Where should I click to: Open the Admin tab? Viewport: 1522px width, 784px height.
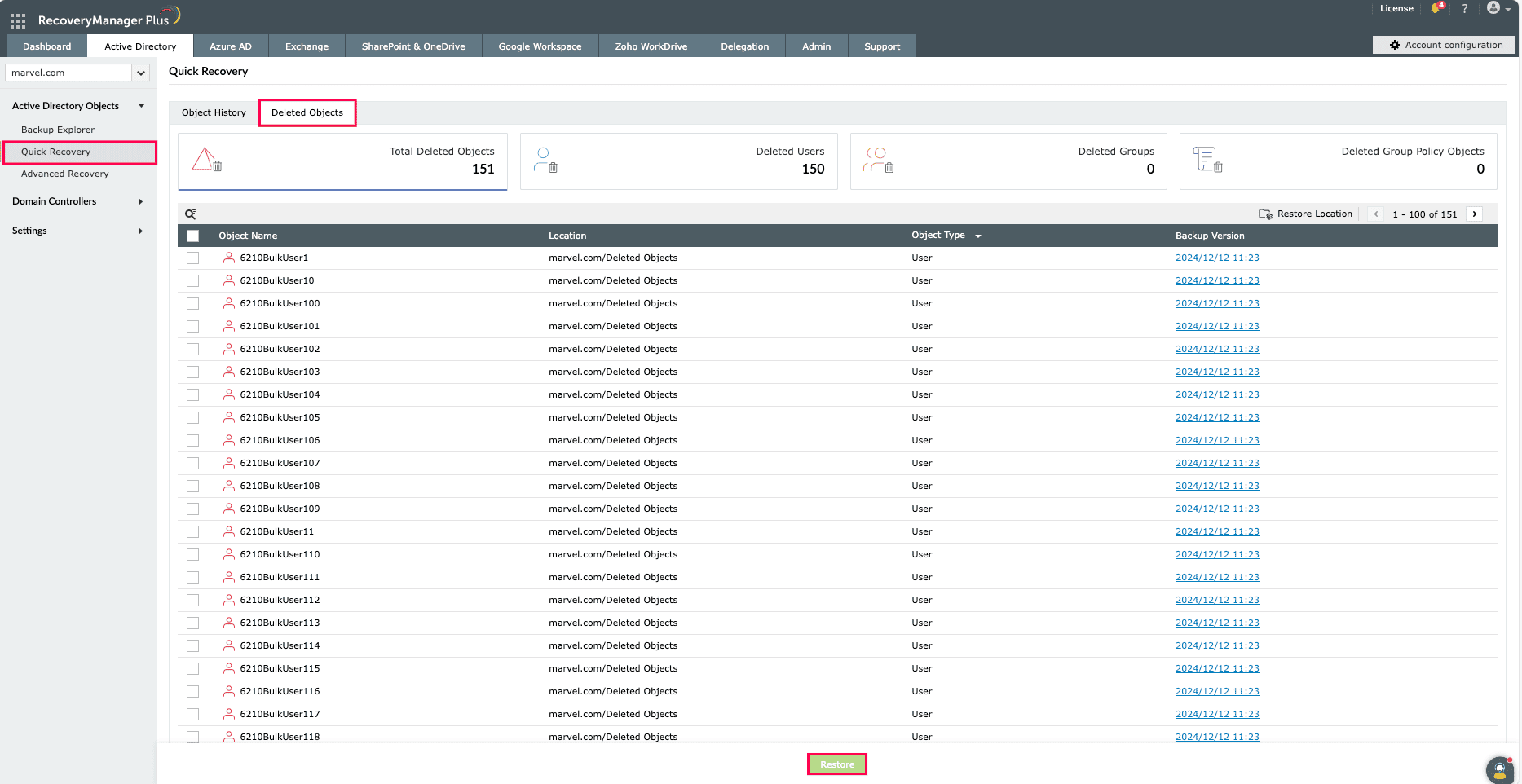[817, 46]
